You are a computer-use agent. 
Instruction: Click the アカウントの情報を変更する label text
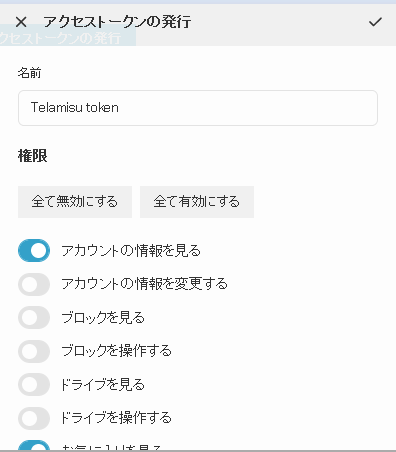click(x=144, y=284)
